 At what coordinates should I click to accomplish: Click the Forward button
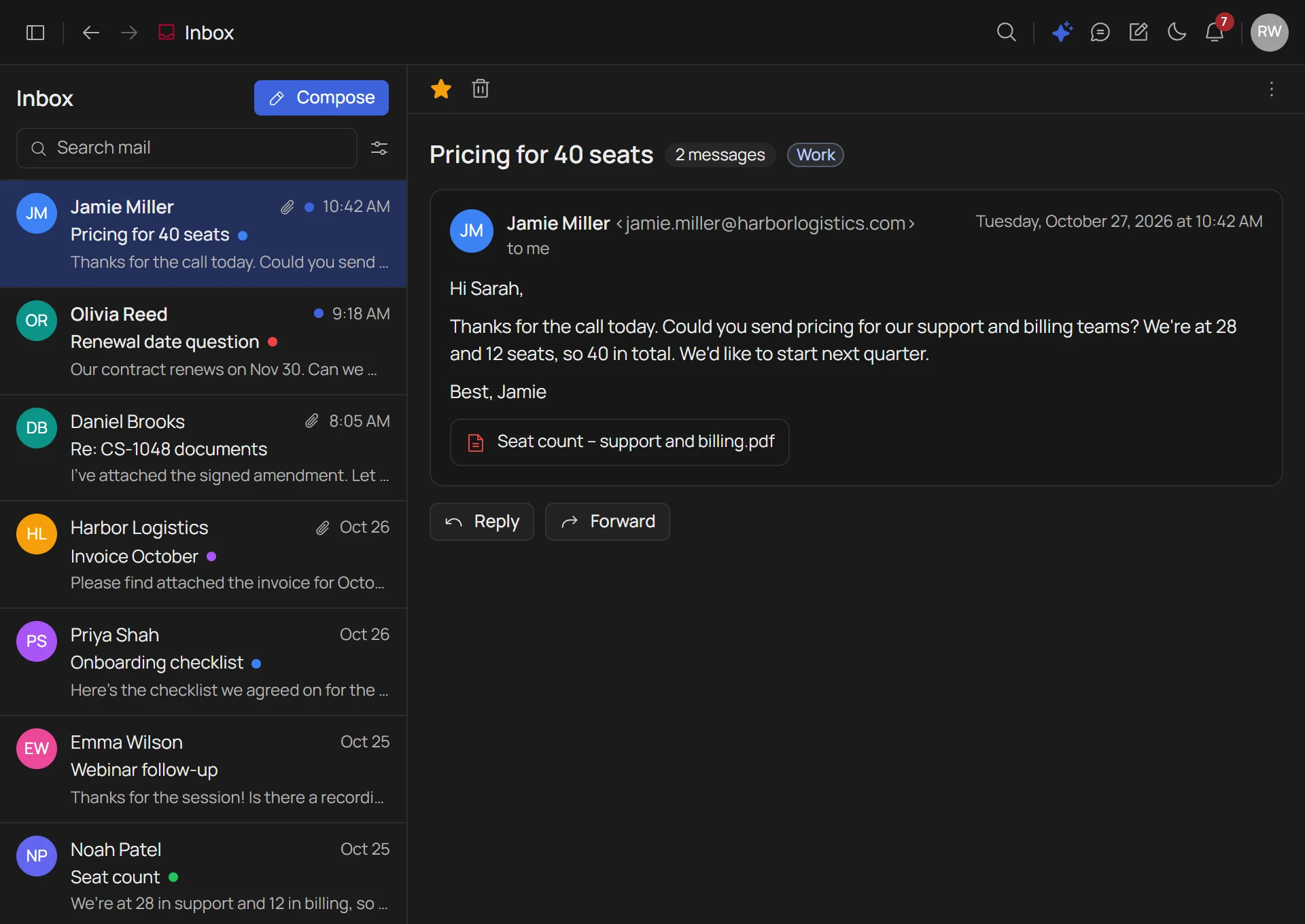click(x=608, y=522)
